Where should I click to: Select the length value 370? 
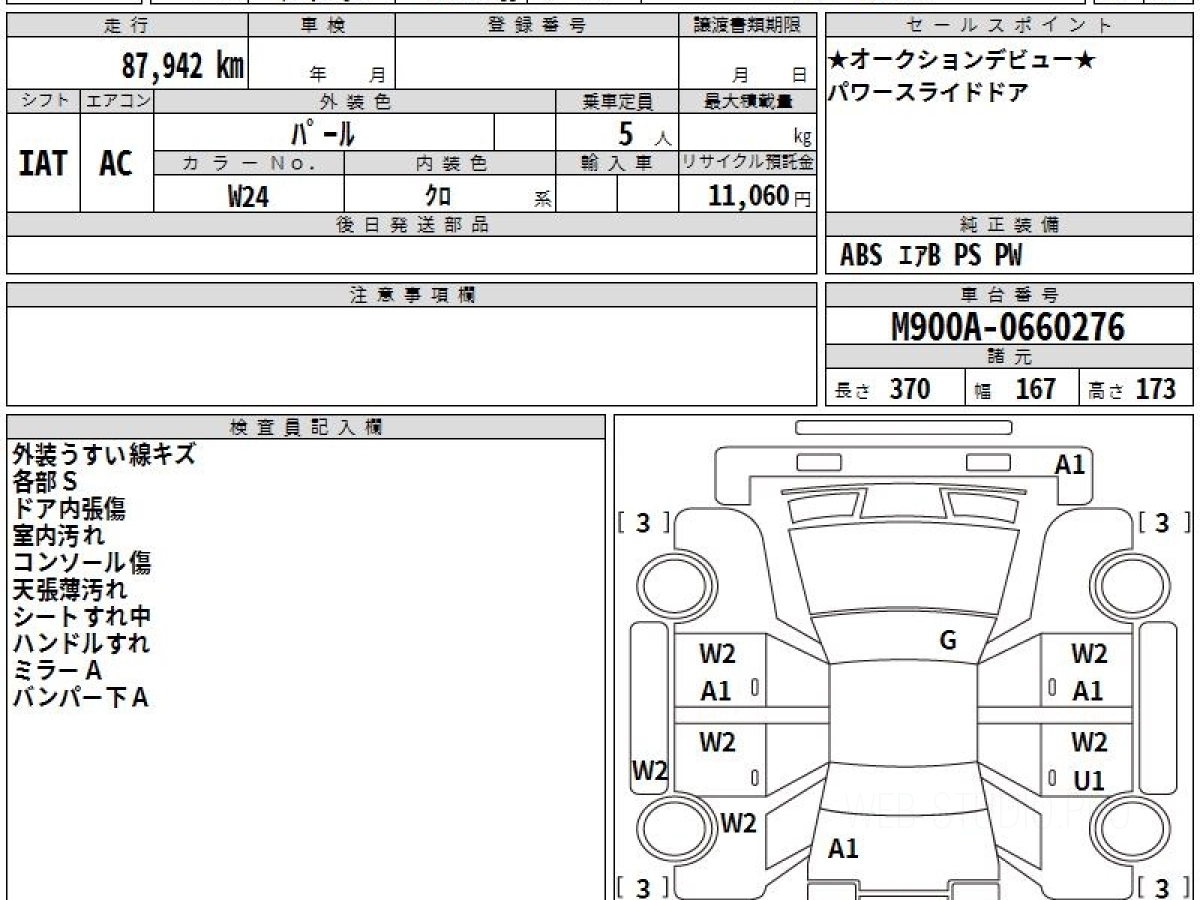[910, 389]
